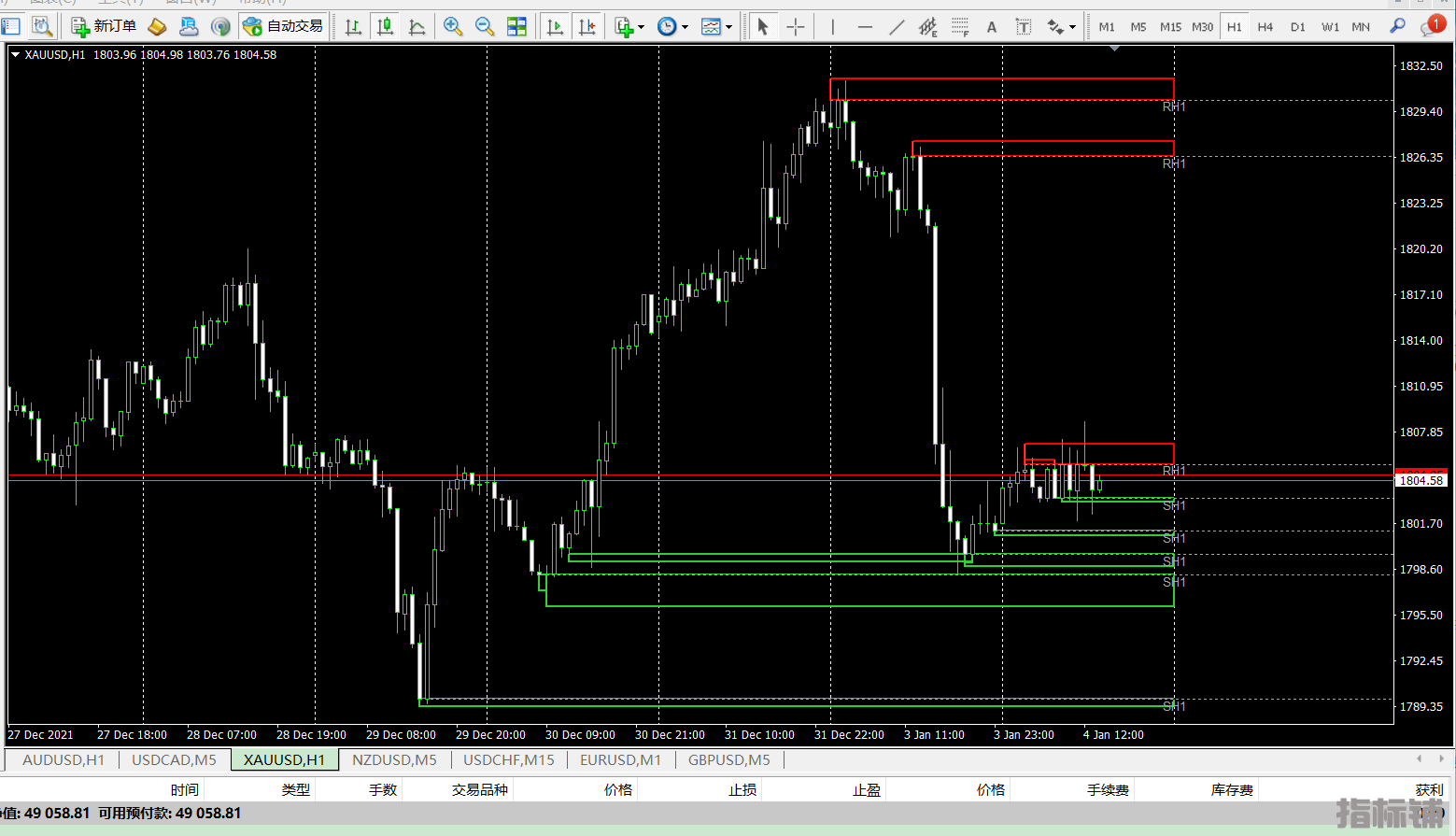Click the computer-and-cloud toolbar icon
1456x836 pixels.
[x=189, y=26]
